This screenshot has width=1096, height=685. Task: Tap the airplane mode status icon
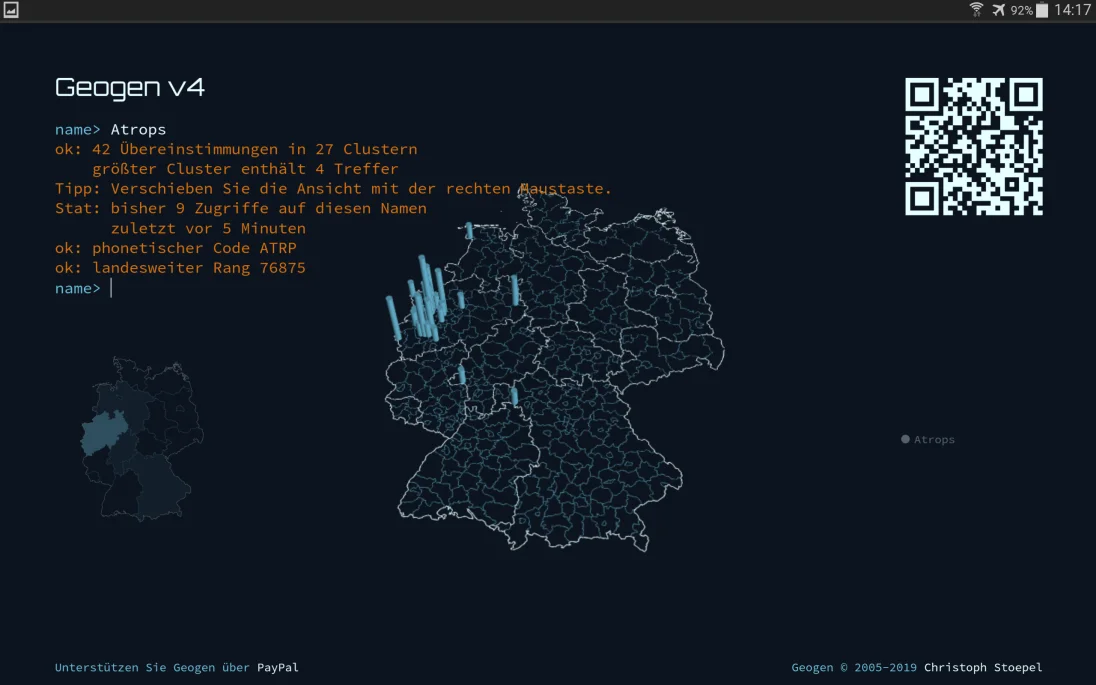998,10
